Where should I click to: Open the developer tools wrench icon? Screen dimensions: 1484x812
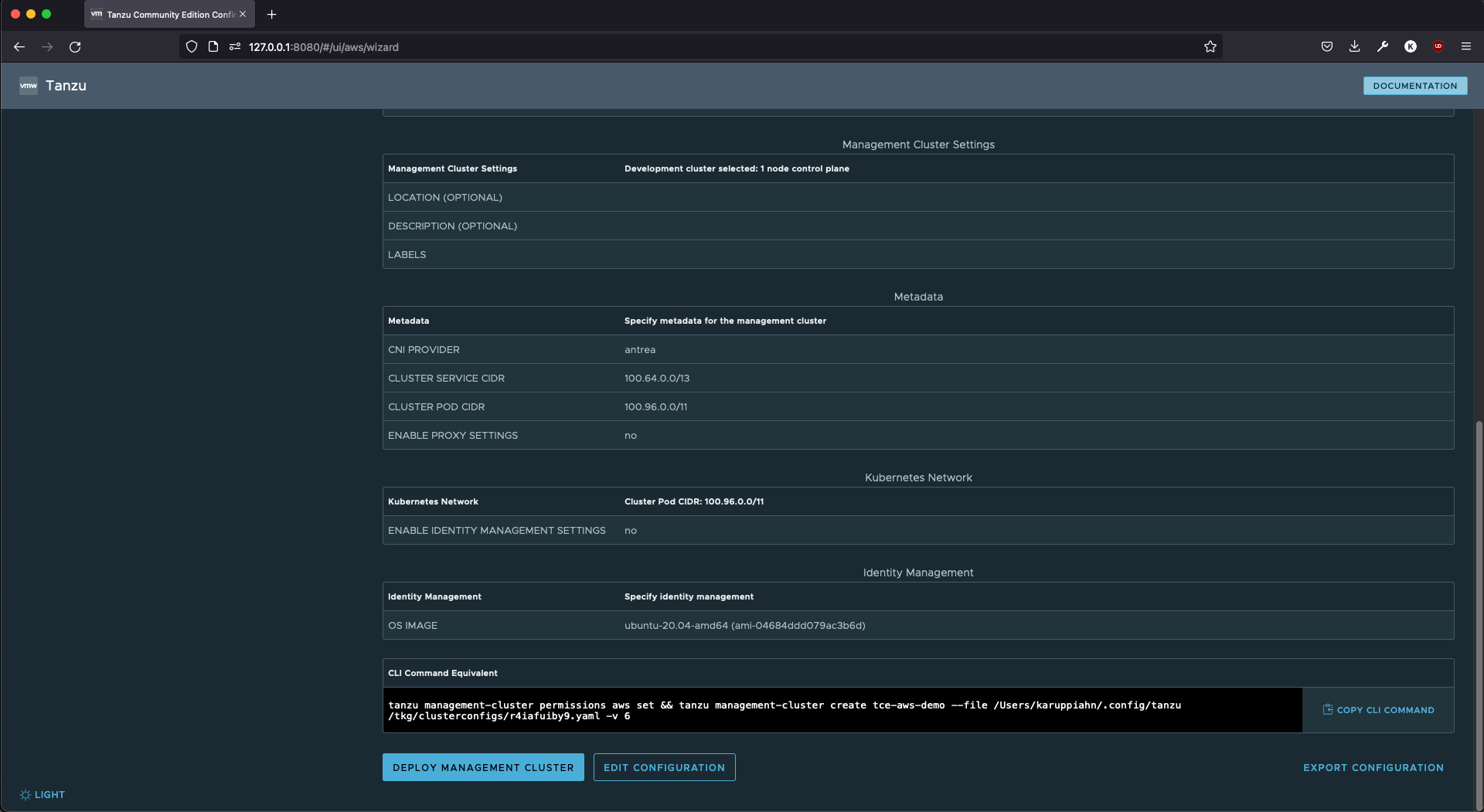click(x=1383, y=47)
